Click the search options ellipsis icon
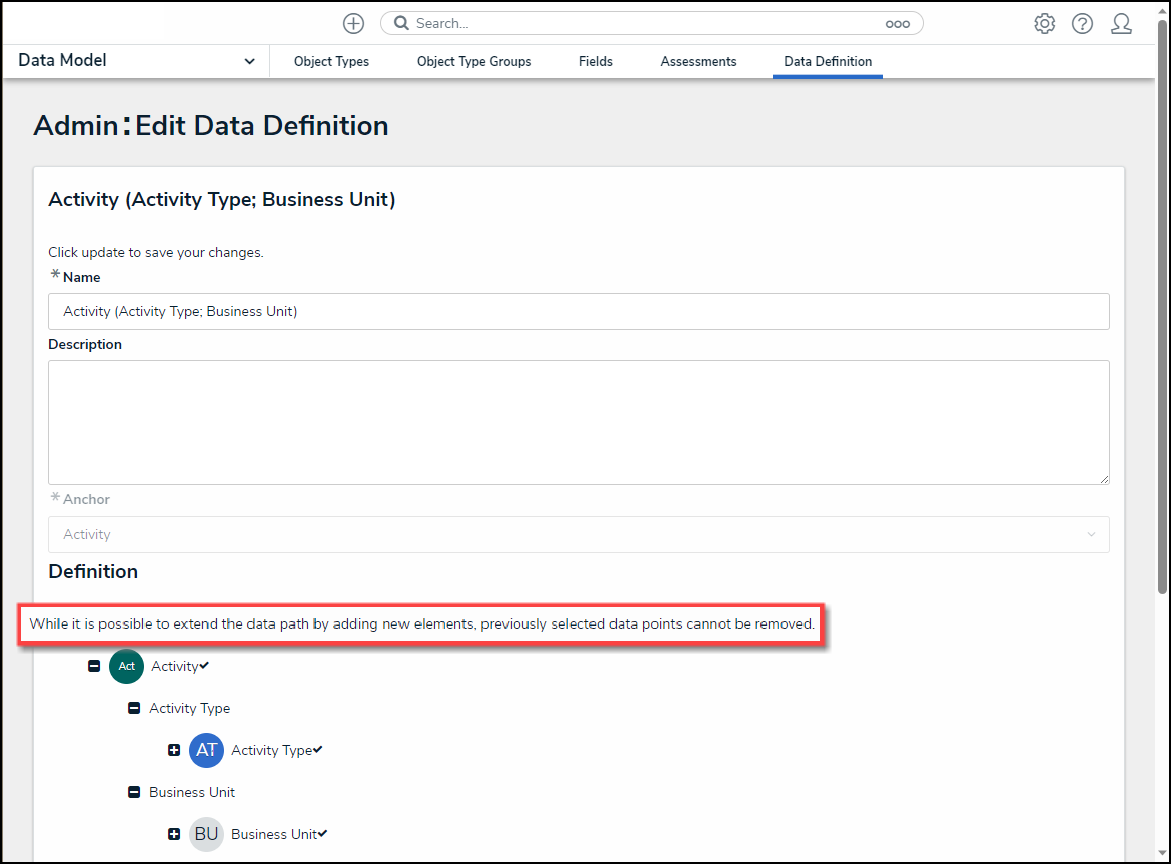This screenshot has width=1171, height=864. pos(897,24)
